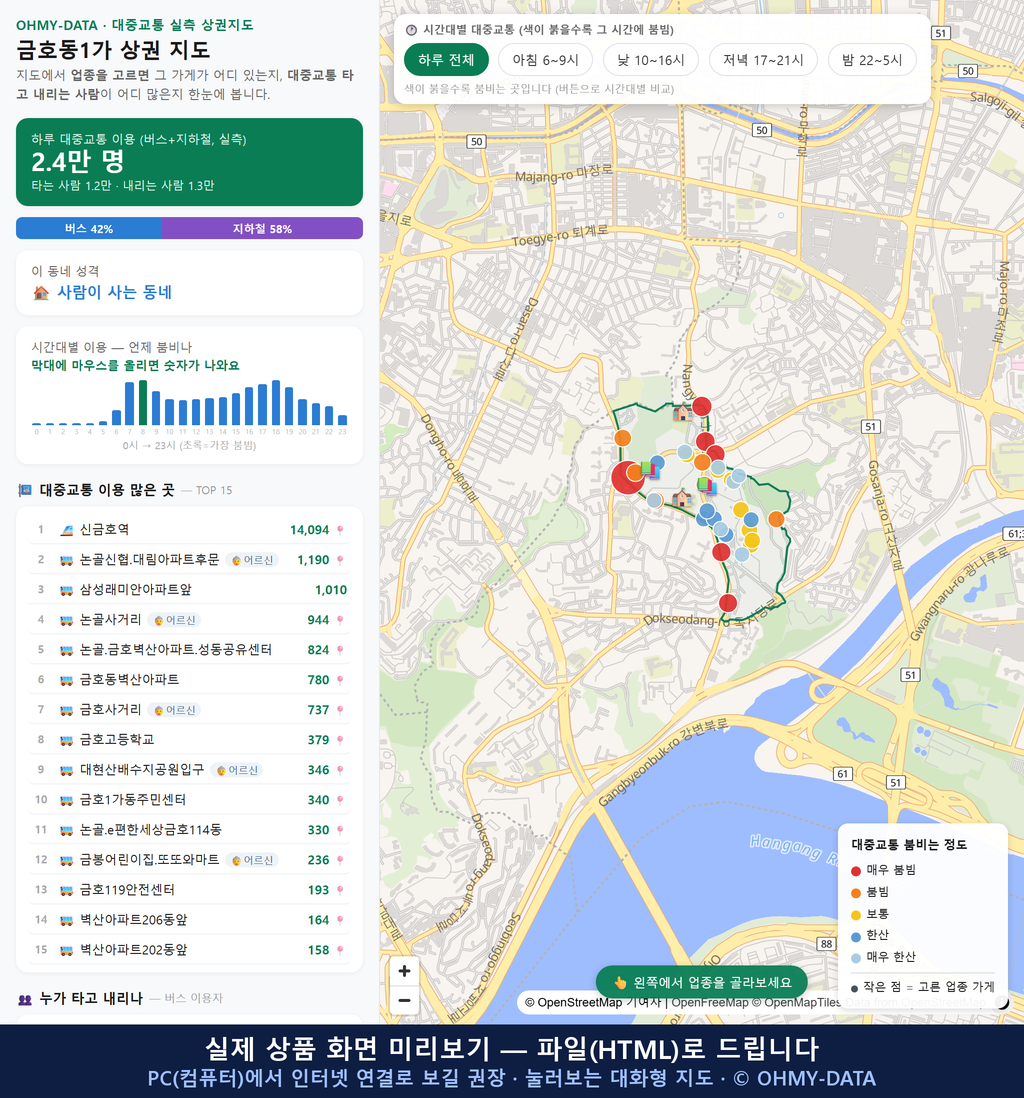Click the pin icon in the 신금호역 row
The height and width of the screenshot is (1098, 1024).
point(340,530)
